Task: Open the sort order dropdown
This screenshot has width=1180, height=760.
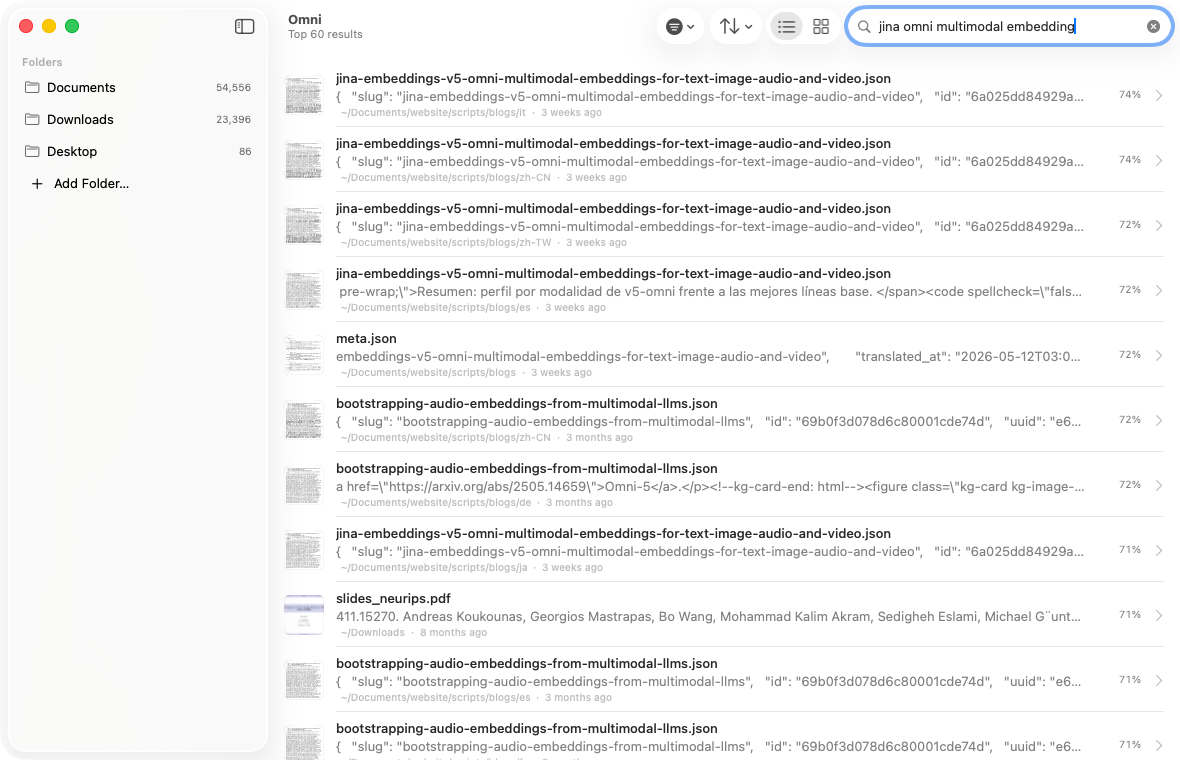Action: [736, 26]
